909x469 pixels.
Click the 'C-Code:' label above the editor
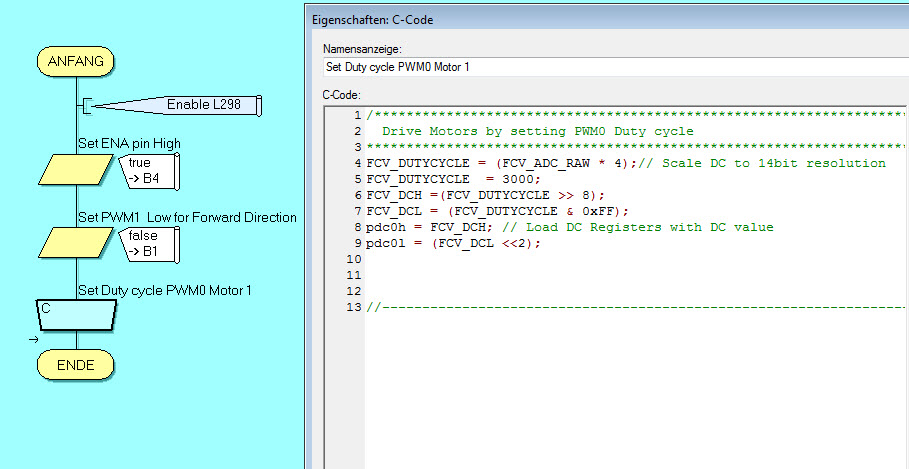342,94
